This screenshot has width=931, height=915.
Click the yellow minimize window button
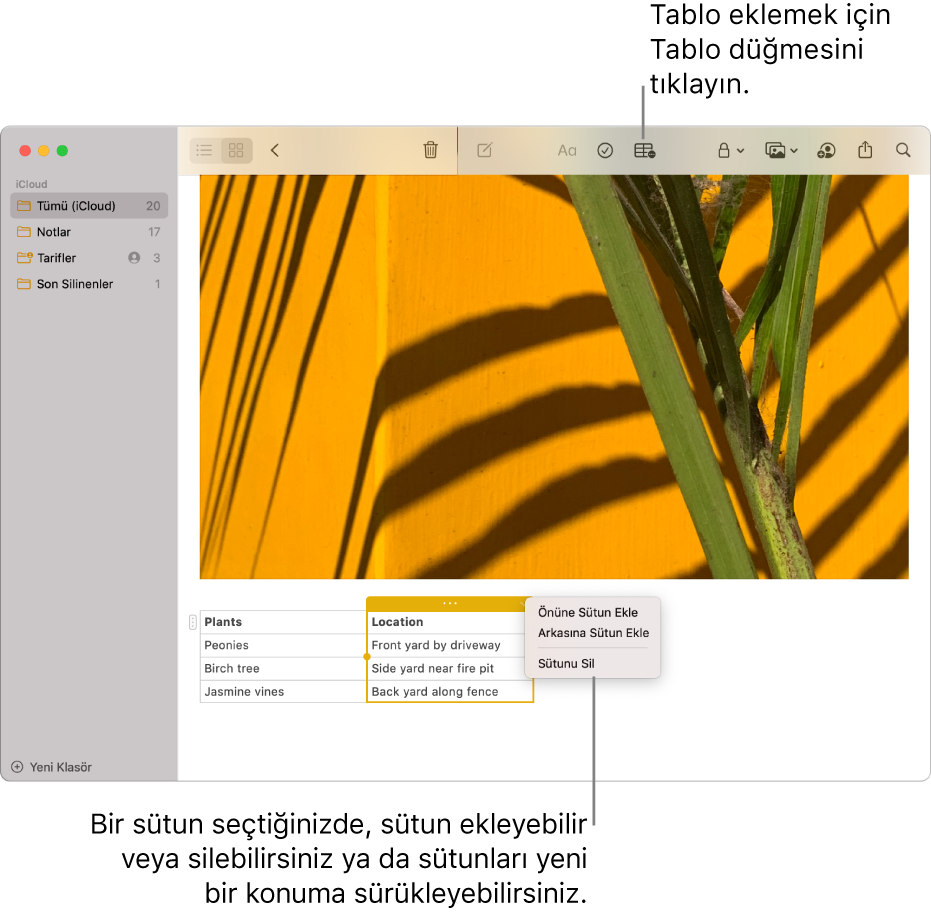(43, 151)
